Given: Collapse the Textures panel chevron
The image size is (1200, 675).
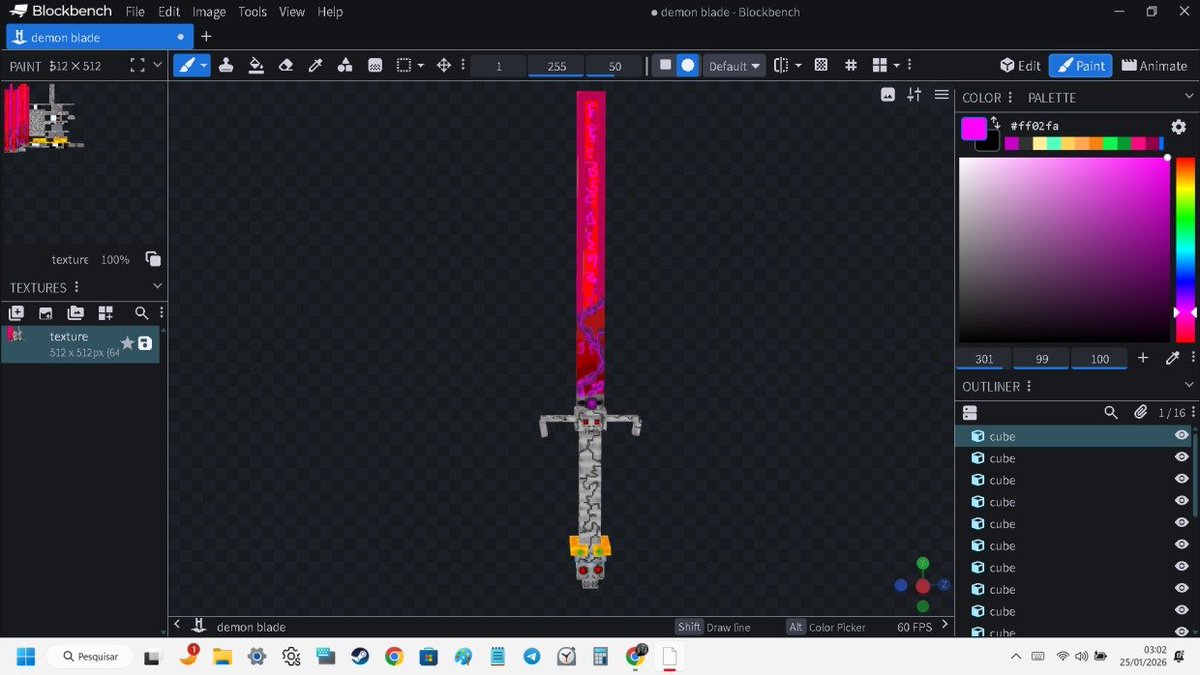Looking at the screenshot, I should [156, 286].
